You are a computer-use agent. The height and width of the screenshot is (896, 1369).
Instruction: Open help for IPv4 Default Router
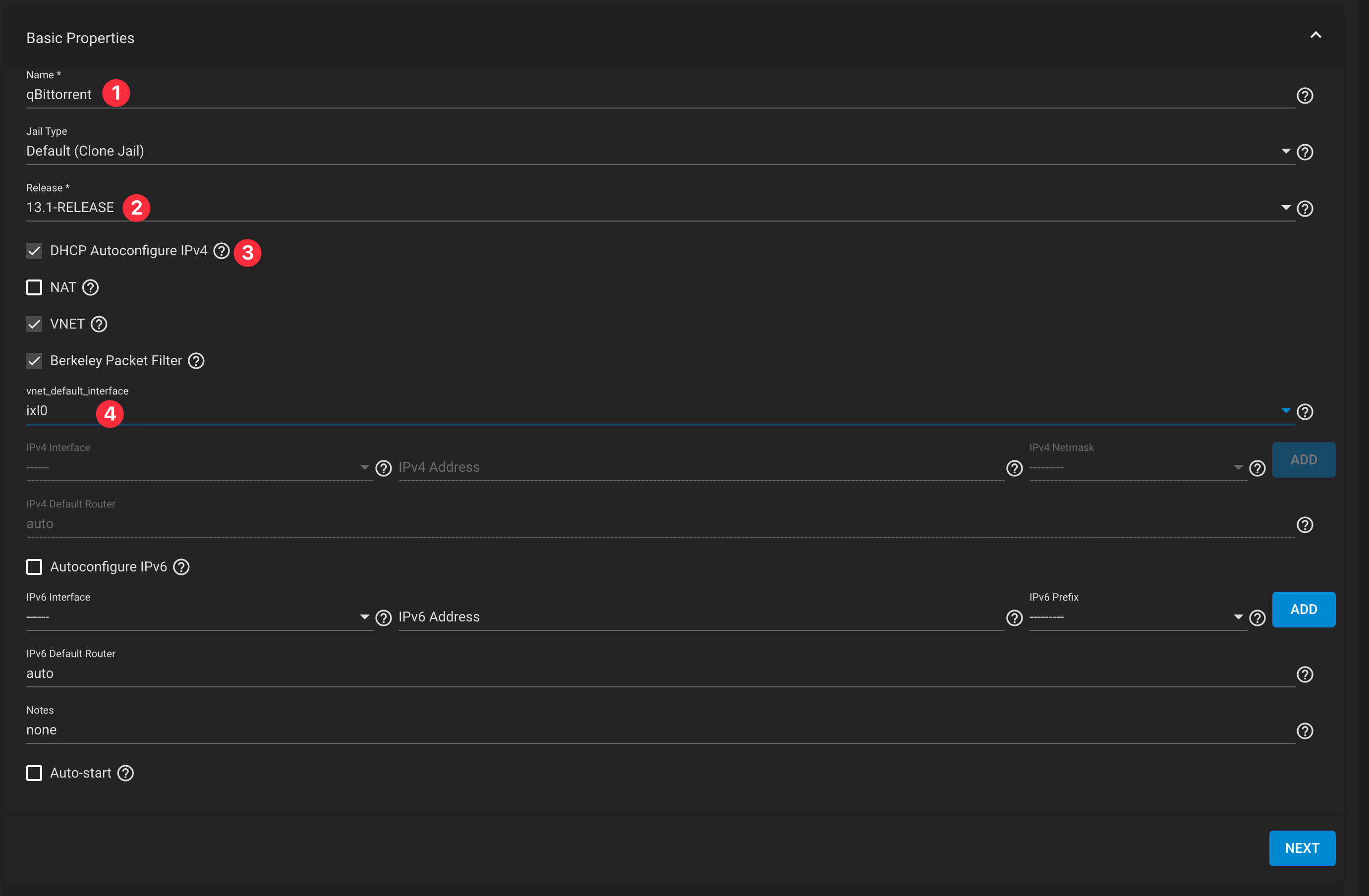click(1305, 524)
